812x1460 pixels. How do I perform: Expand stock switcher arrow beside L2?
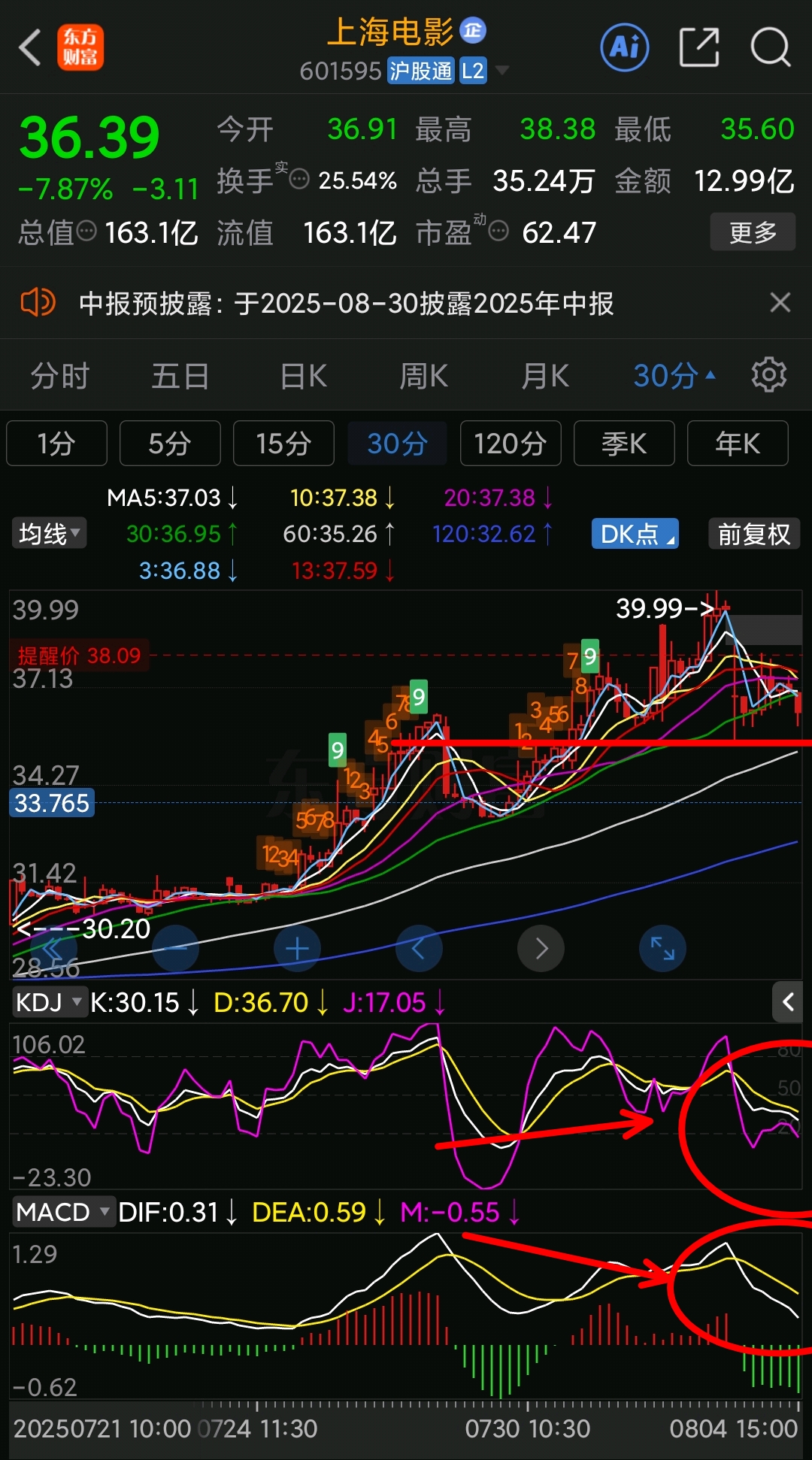pos(501,71)
